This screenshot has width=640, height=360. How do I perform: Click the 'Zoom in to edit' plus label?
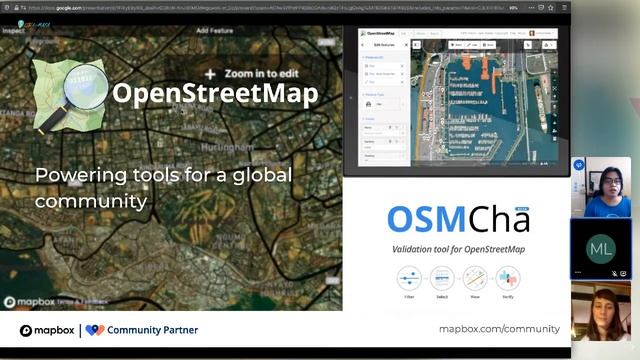click(252, 74)
